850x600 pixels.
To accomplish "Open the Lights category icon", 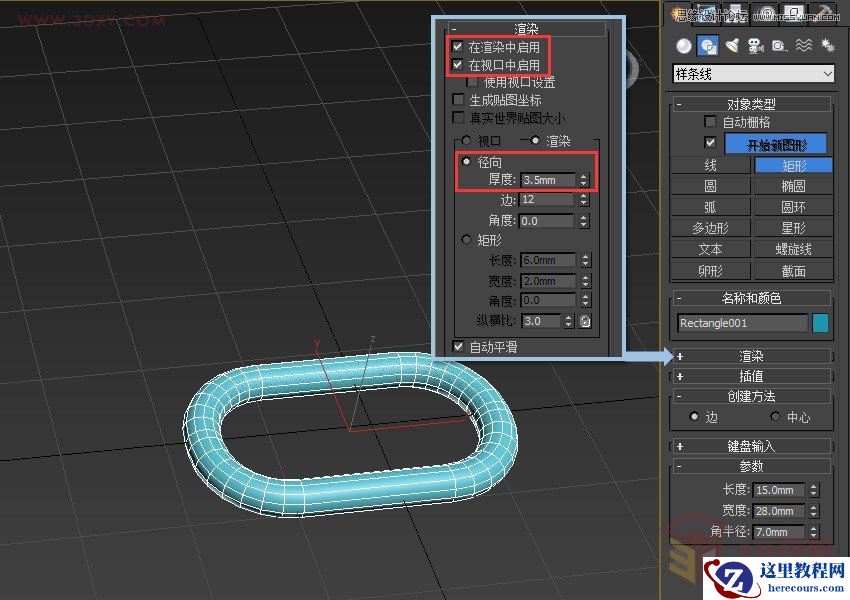I will [732, 46].
